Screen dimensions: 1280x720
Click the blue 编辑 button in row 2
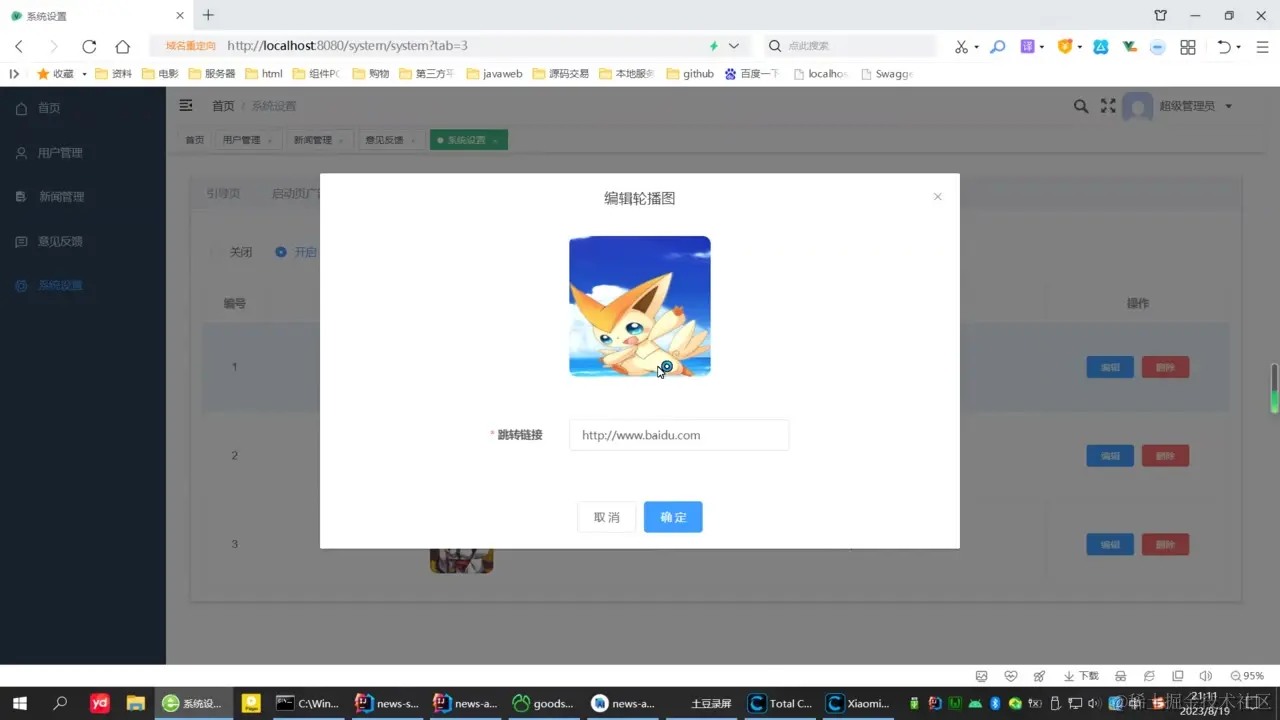pyautogui.click(x=1110, y=456)
